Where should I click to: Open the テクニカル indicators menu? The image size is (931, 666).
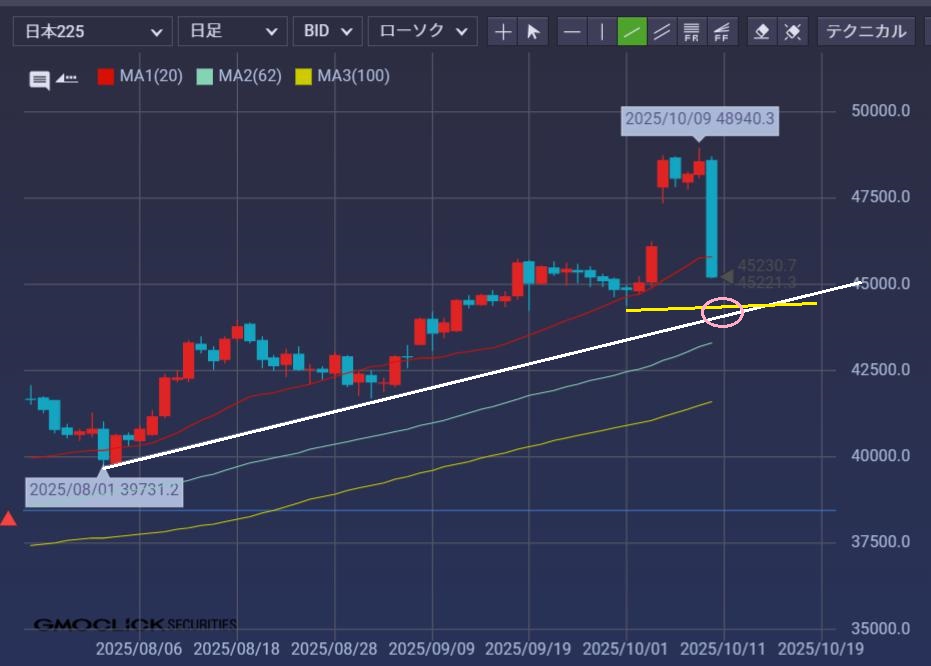click(x=866, y=32)
